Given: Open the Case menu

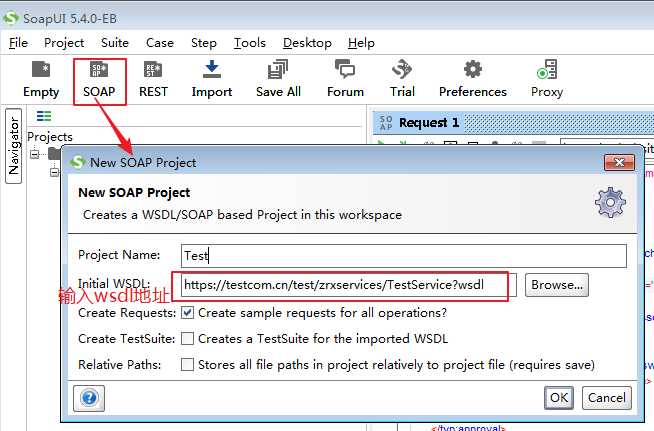Looking at the screenshot, I should point(160,43).
